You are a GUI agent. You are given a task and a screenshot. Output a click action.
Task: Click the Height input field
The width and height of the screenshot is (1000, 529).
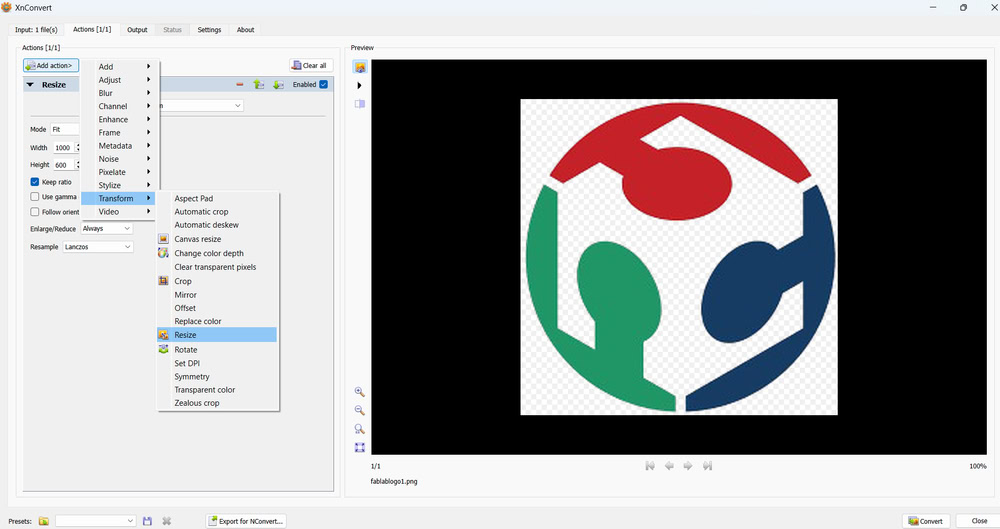(x=63, y=165)
